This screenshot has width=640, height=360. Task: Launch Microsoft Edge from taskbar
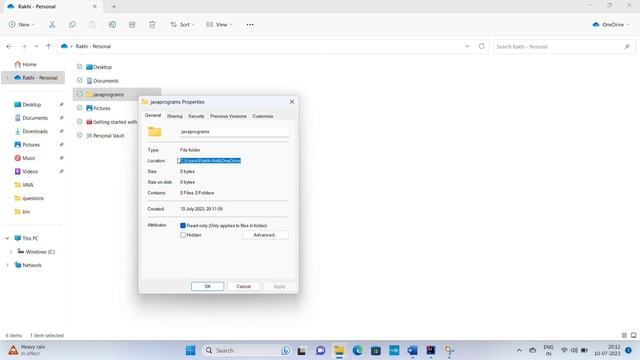pos(358,350)
